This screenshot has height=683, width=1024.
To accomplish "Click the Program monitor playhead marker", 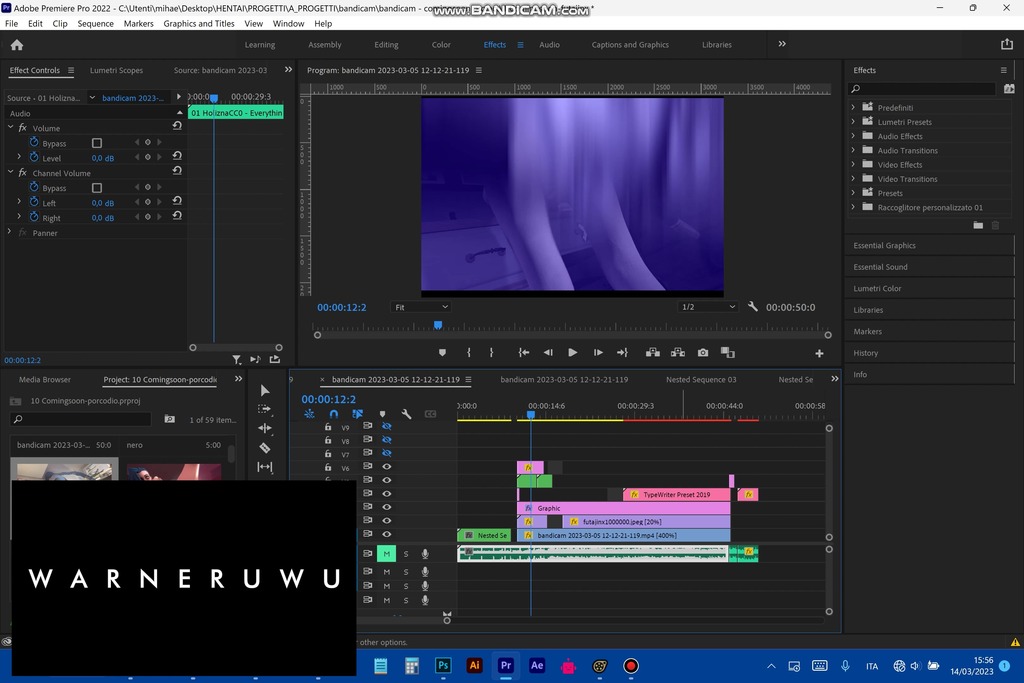I will tap(438, 325).
